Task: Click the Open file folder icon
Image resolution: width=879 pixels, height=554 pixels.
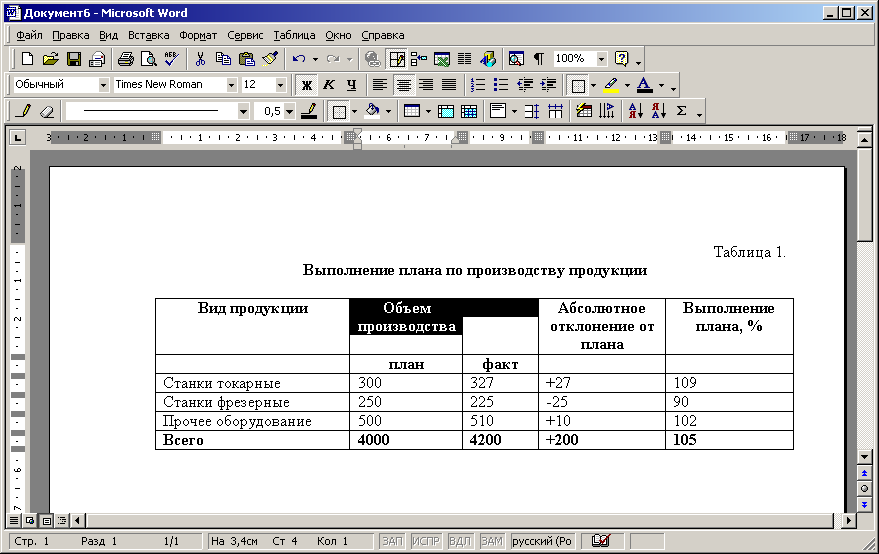Action: click(50, 59)
